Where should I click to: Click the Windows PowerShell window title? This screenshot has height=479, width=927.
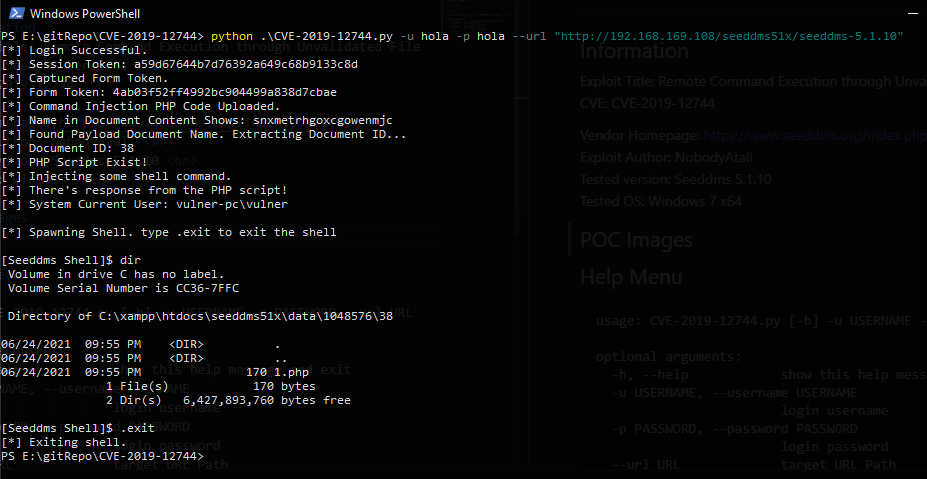pyautogui.click(x=85, y=14)
